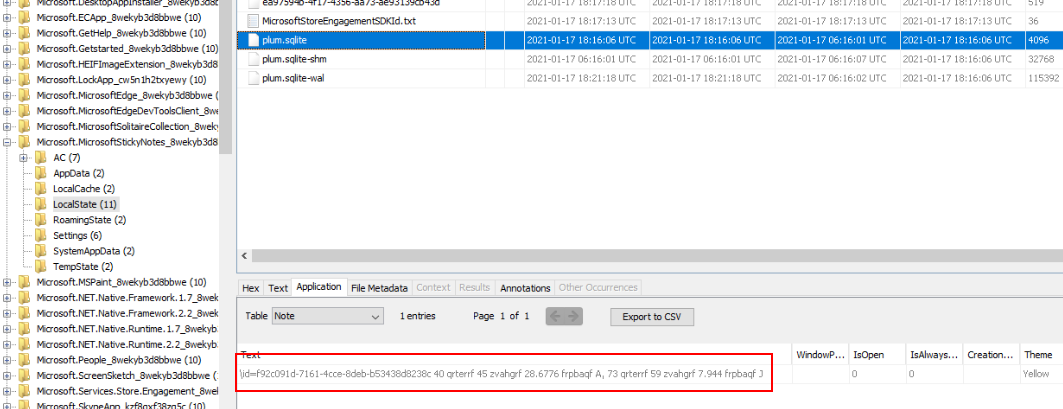Select the plum.sqlite-wal file name
Screen dimensions: 1063x409
point(294,79)
